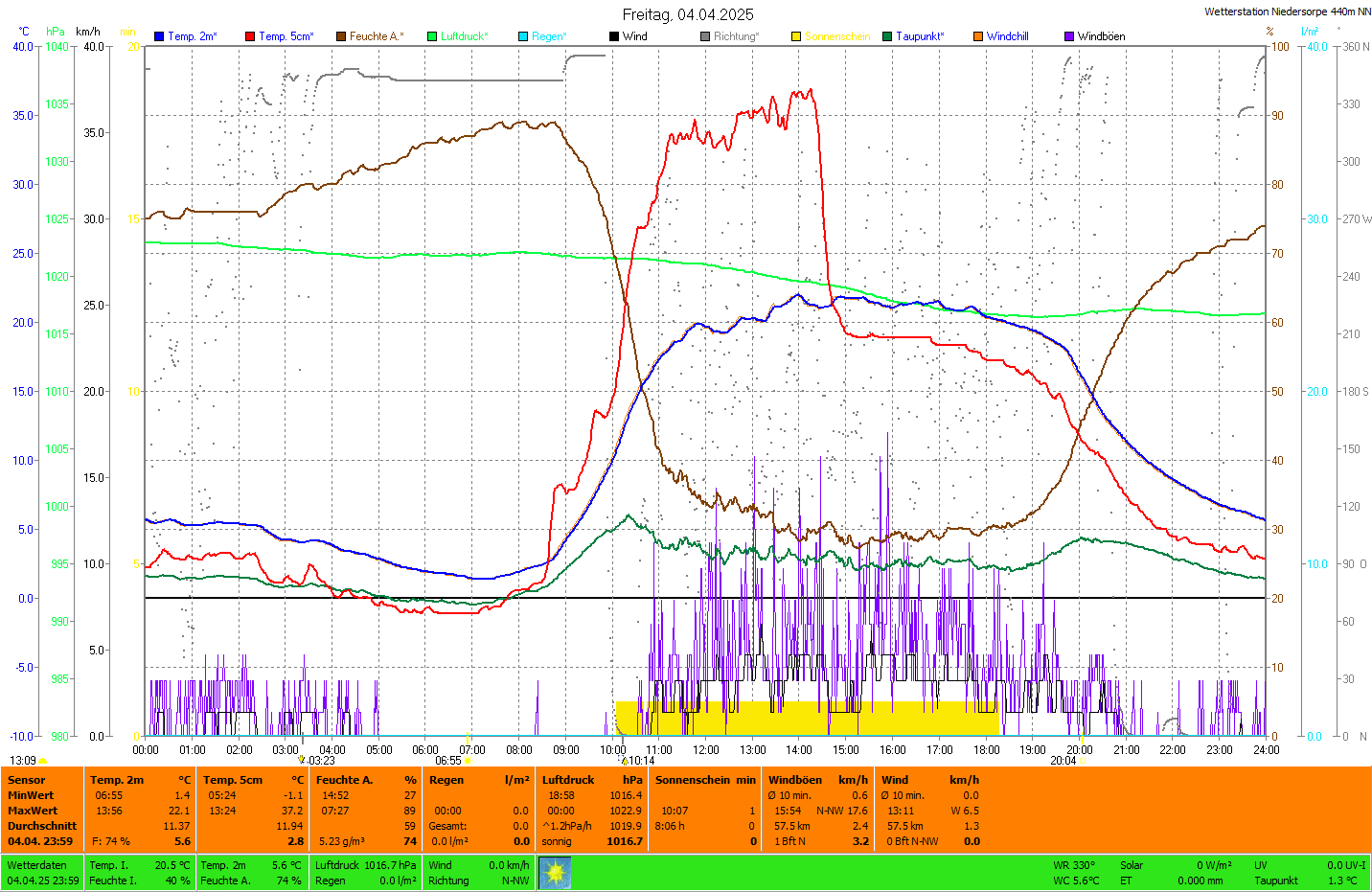The width and height of the screenshot is (1372, 892).
Task: Click the Wetterstation Niedersorpe 440m NN label
Action: 1287,12
